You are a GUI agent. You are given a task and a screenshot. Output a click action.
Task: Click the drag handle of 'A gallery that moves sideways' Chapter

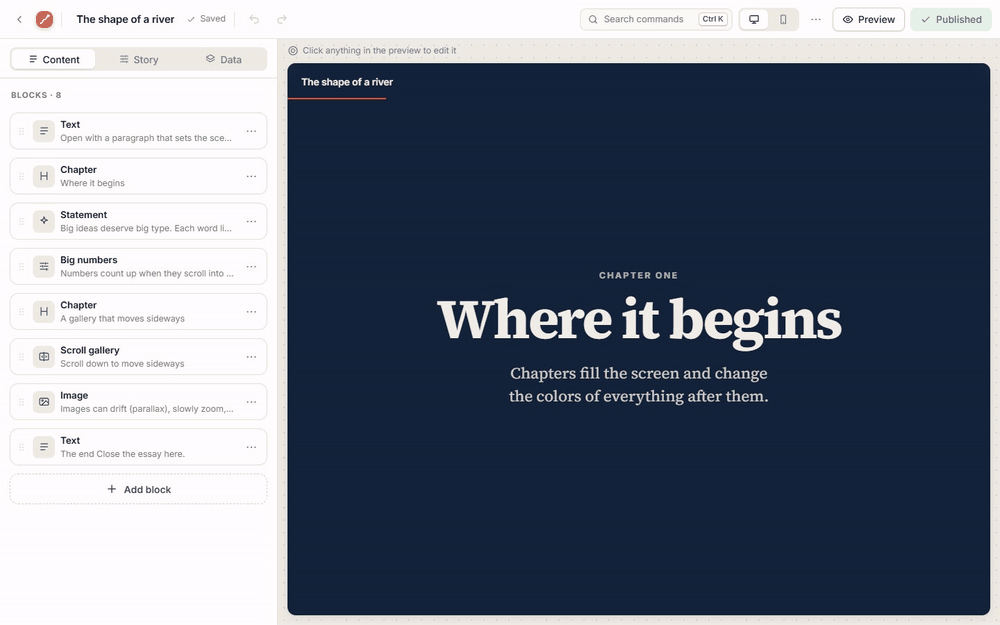(21, 311)
